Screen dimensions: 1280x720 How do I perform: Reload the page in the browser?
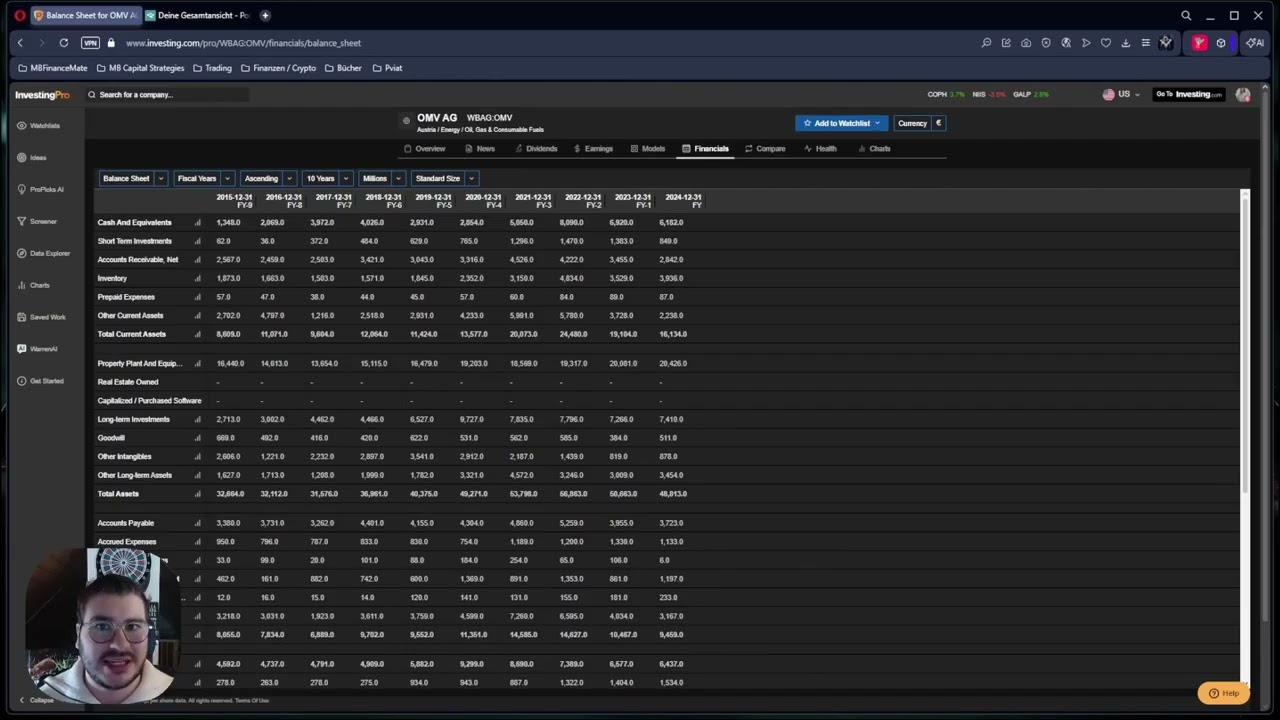[x=64, y=43]
